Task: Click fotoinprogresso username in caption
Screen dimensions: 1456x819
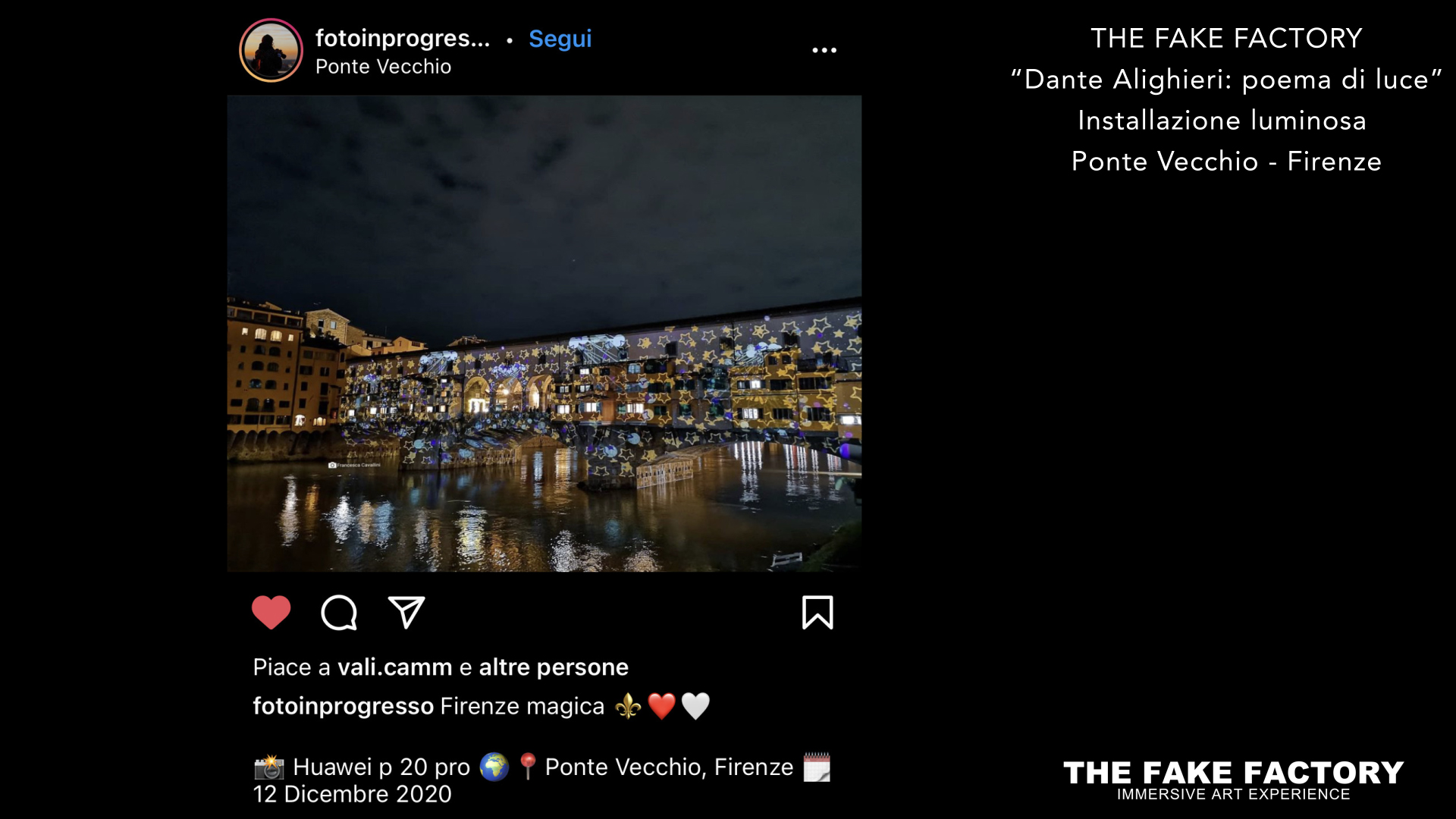Action: (x=344, y=706)
